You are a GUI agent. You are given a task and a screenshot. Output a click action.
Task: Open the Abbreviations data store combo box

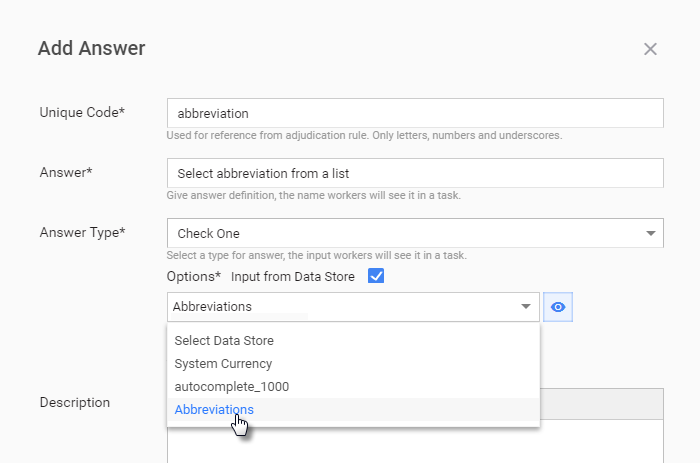click(x=353, y=307)
